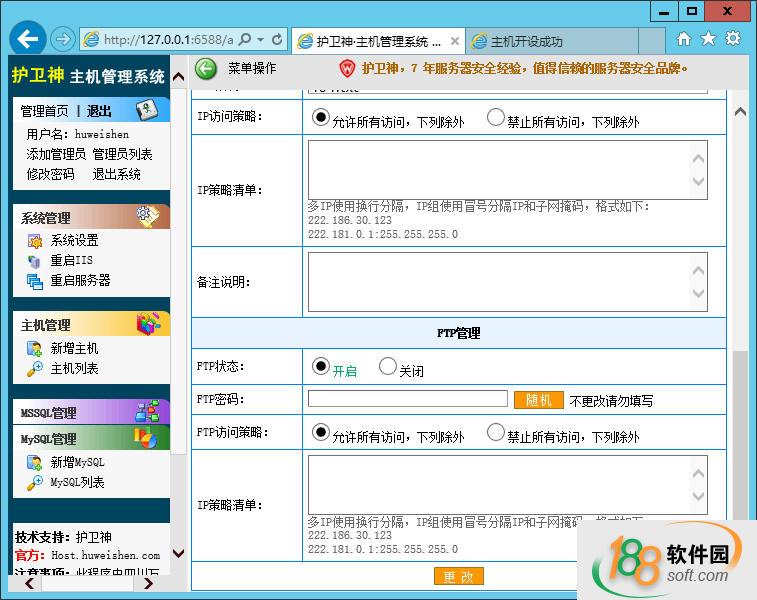Collapse the 系统管理 section header
Image resolution: width=757 pixels, height=600 pixels.
(x=90, y=217)
